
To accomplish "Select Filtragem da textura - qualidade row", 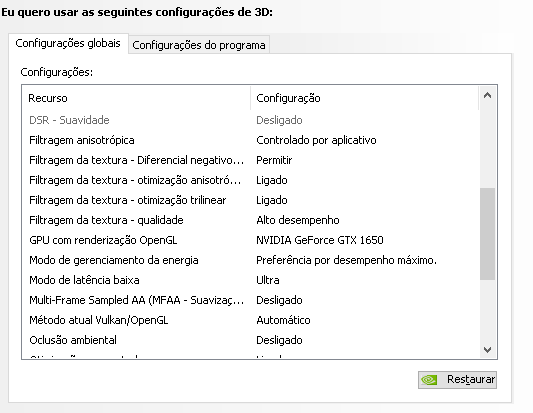I will (251, 220).
